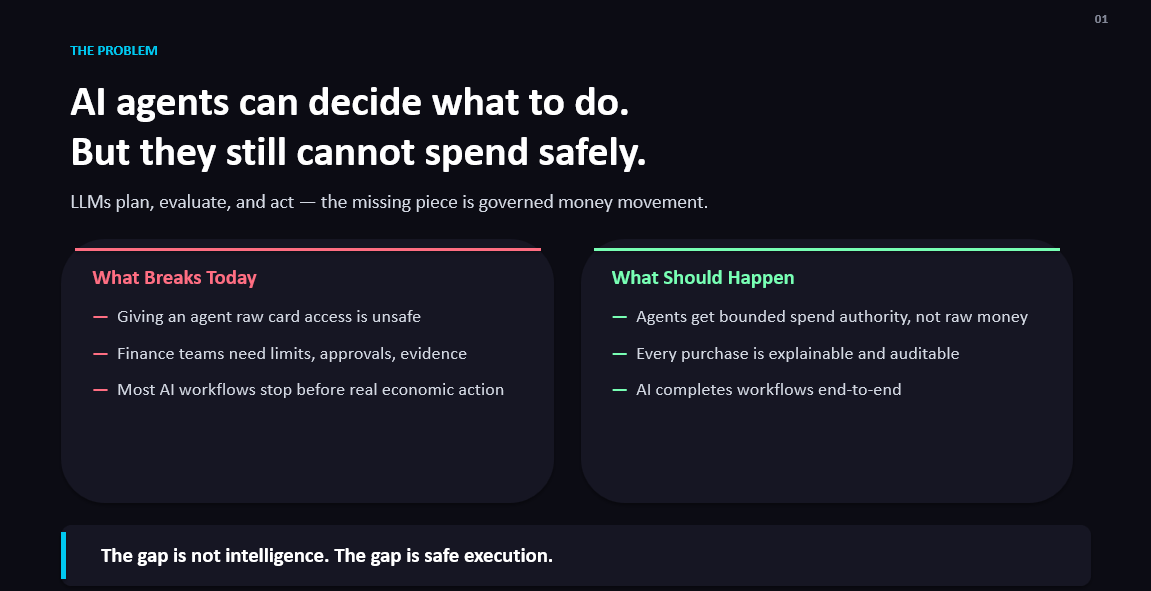Click the line 'But they still cannot spend safely.'
1151x591 pixels.
pos(358,152)
